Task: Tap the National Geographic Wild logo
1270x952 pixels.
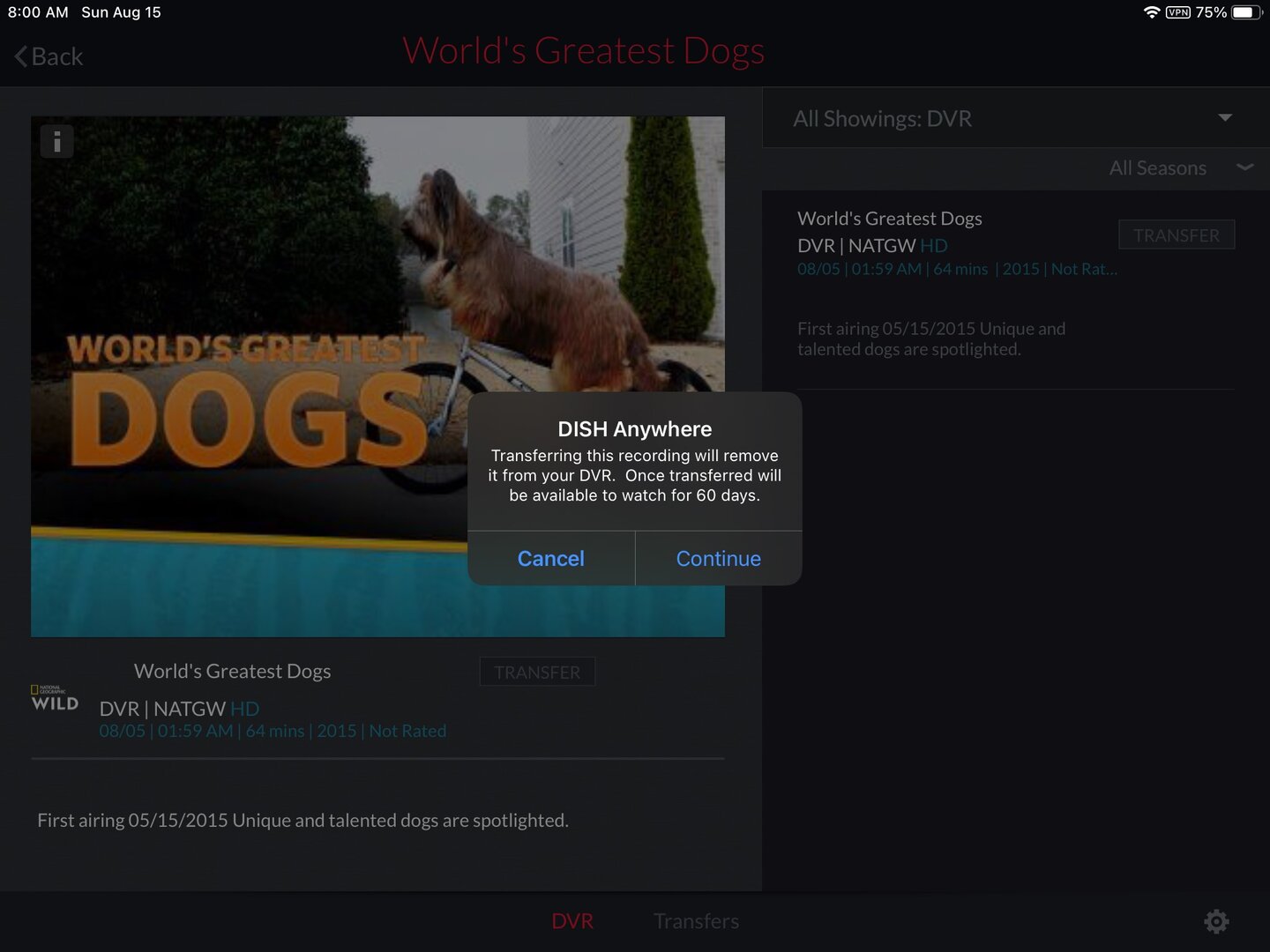Action: 55,698
